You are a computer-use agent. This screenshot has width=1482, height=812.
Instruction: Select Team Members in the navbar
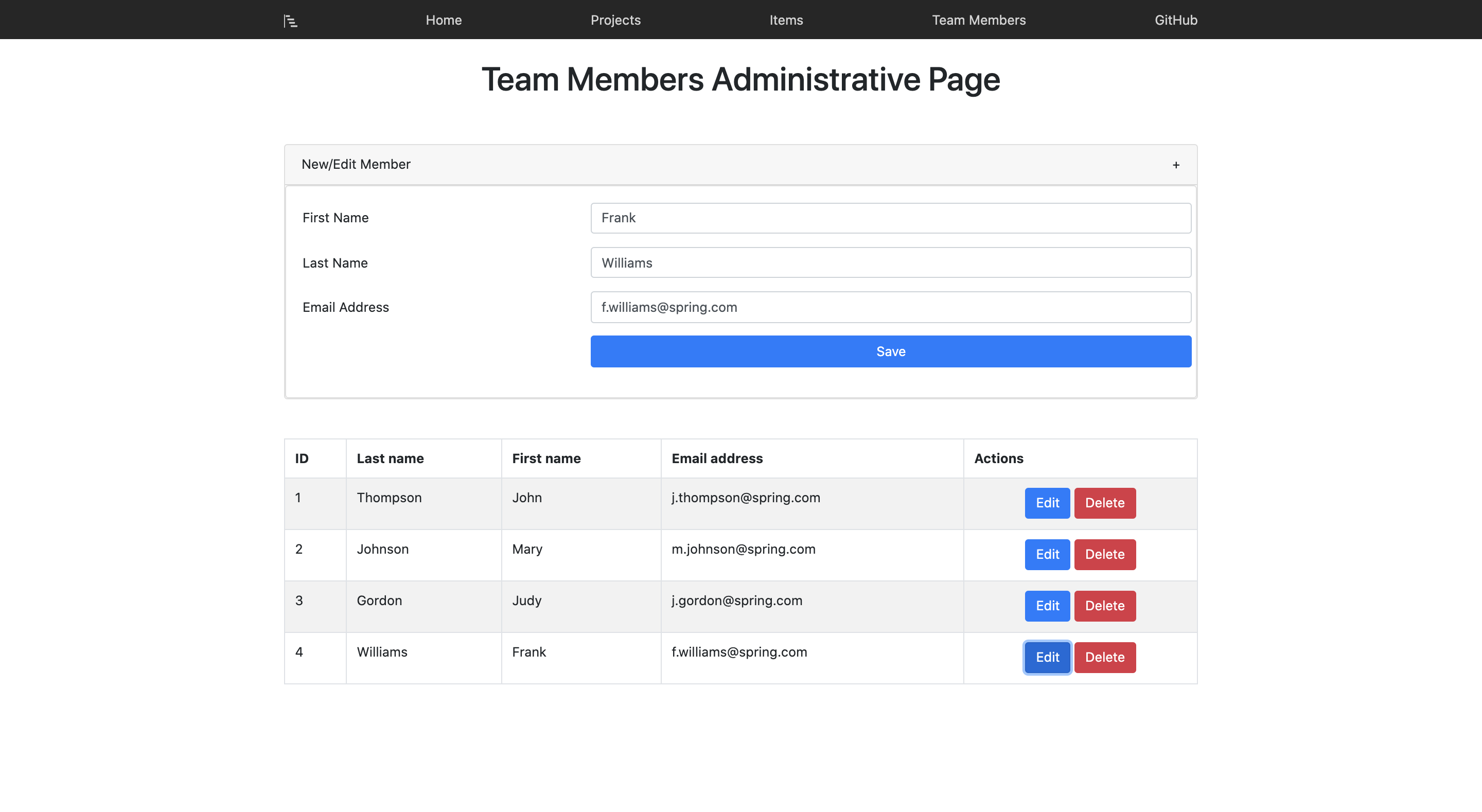coord(978,20)
